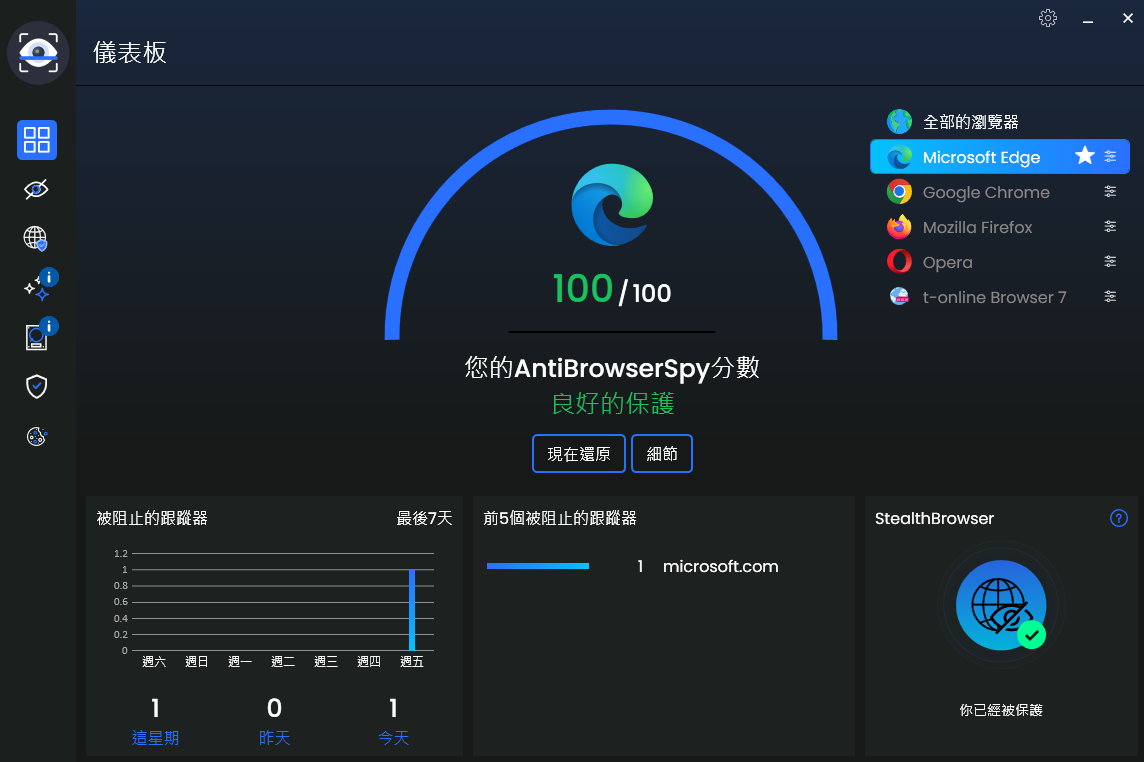Open settings sliders for t-online Browser 7
This screenshot has width=1144, height=762.
1110,296
